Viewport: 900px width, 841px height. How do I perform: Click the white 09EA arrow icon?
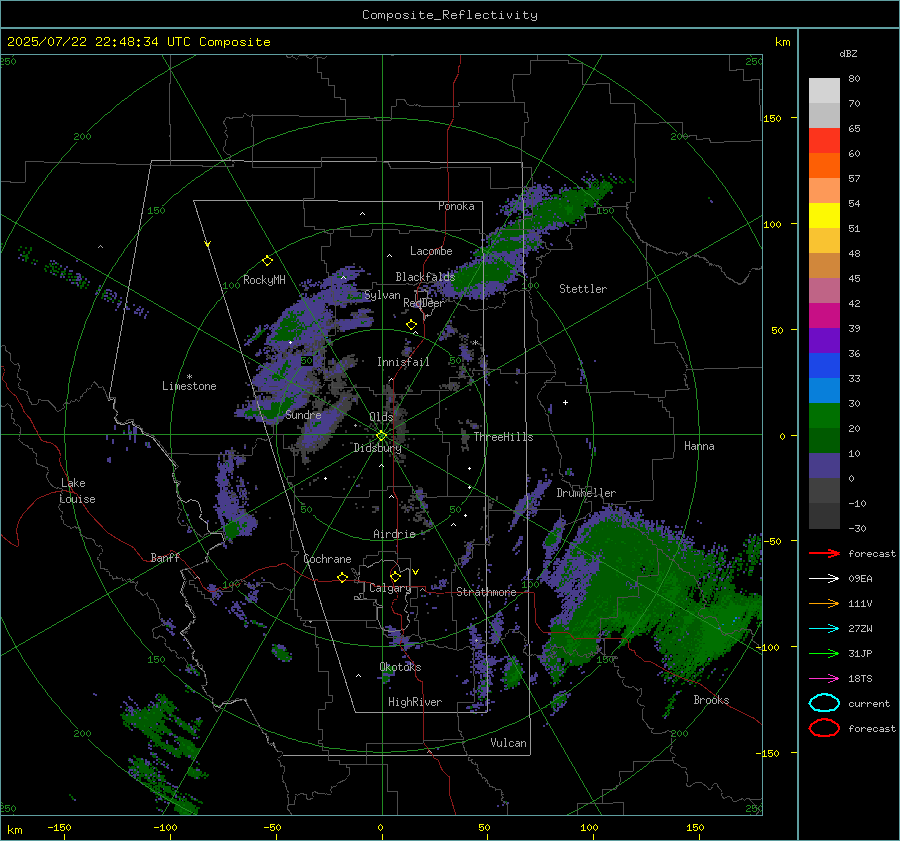tap(824, 579)
